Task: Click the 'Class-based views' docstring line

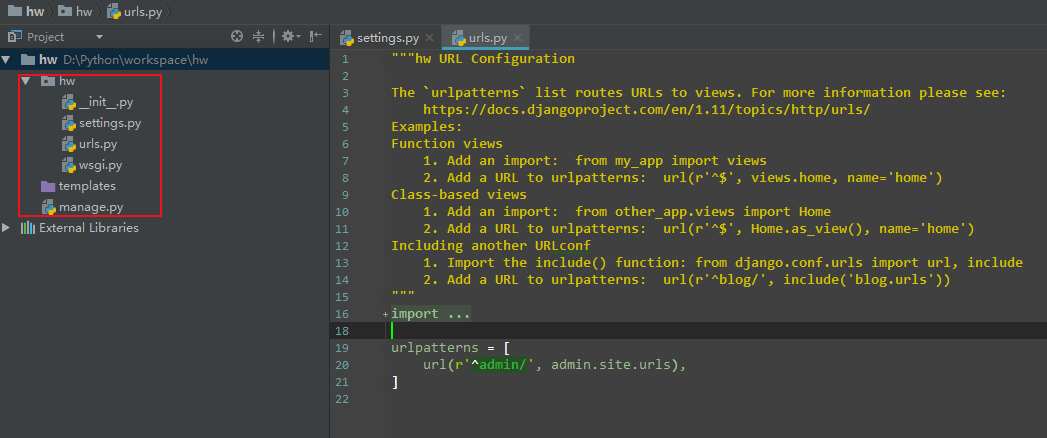Action: pos(459,194)
